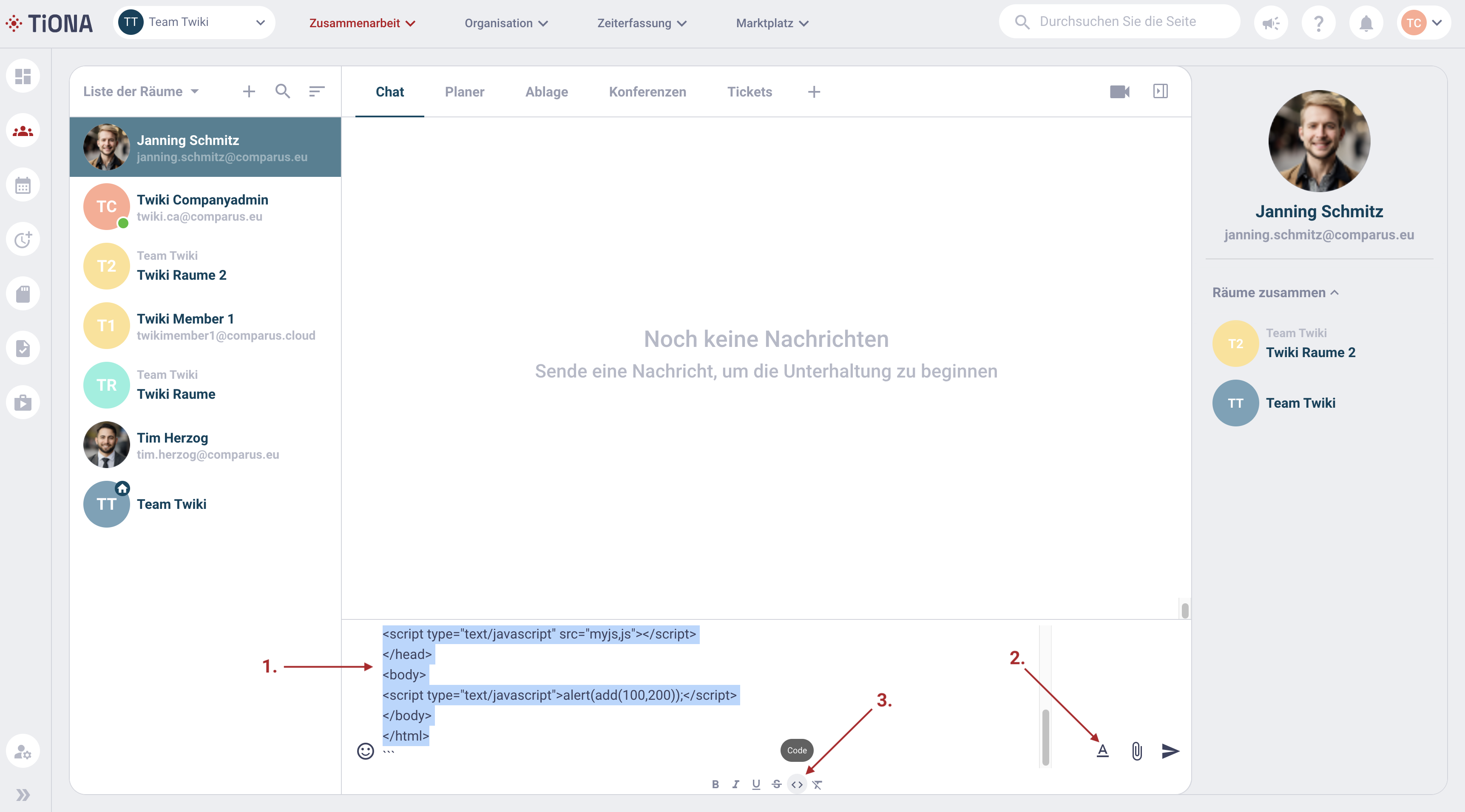Add a new tab with the plus icon
This screenshot has width=1465, height=812.
click(814, 92)
